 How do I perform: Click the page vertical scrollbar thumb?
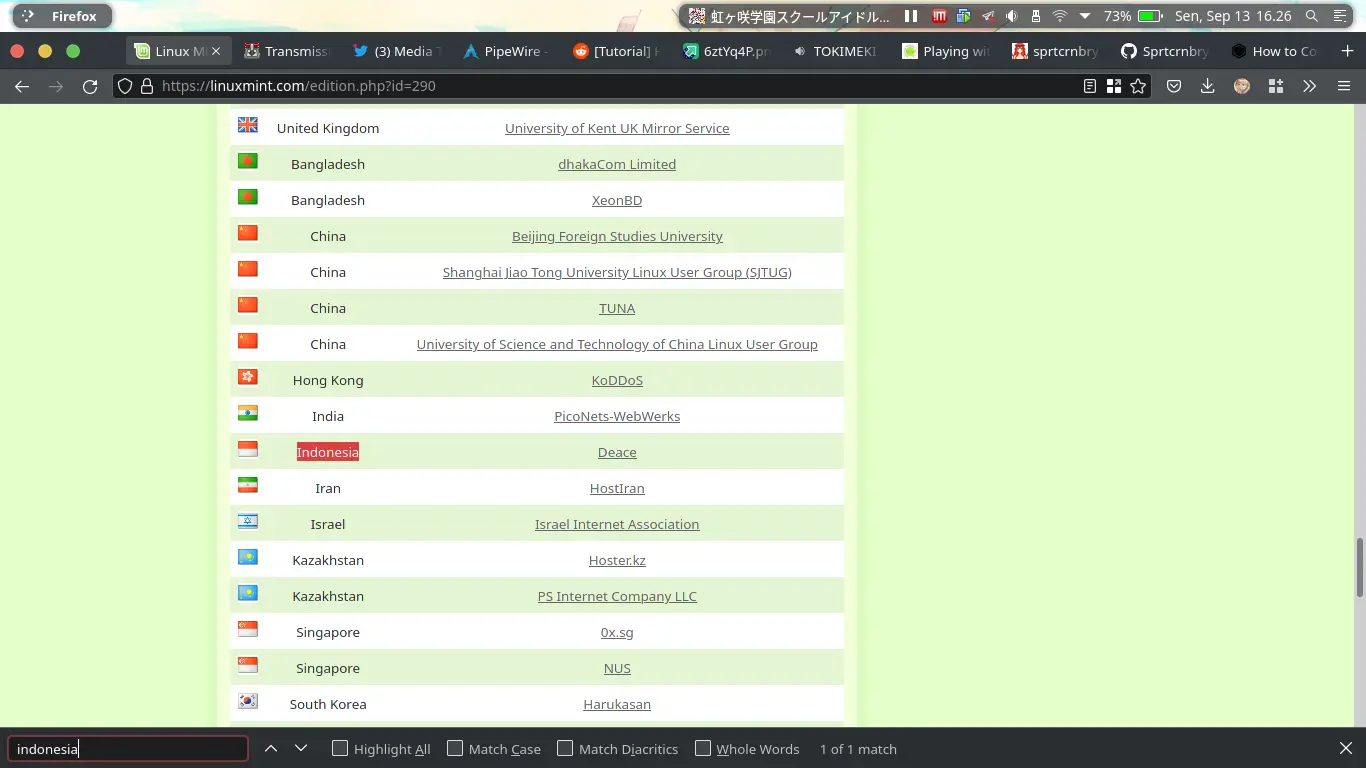click(x=1360, y=567)
